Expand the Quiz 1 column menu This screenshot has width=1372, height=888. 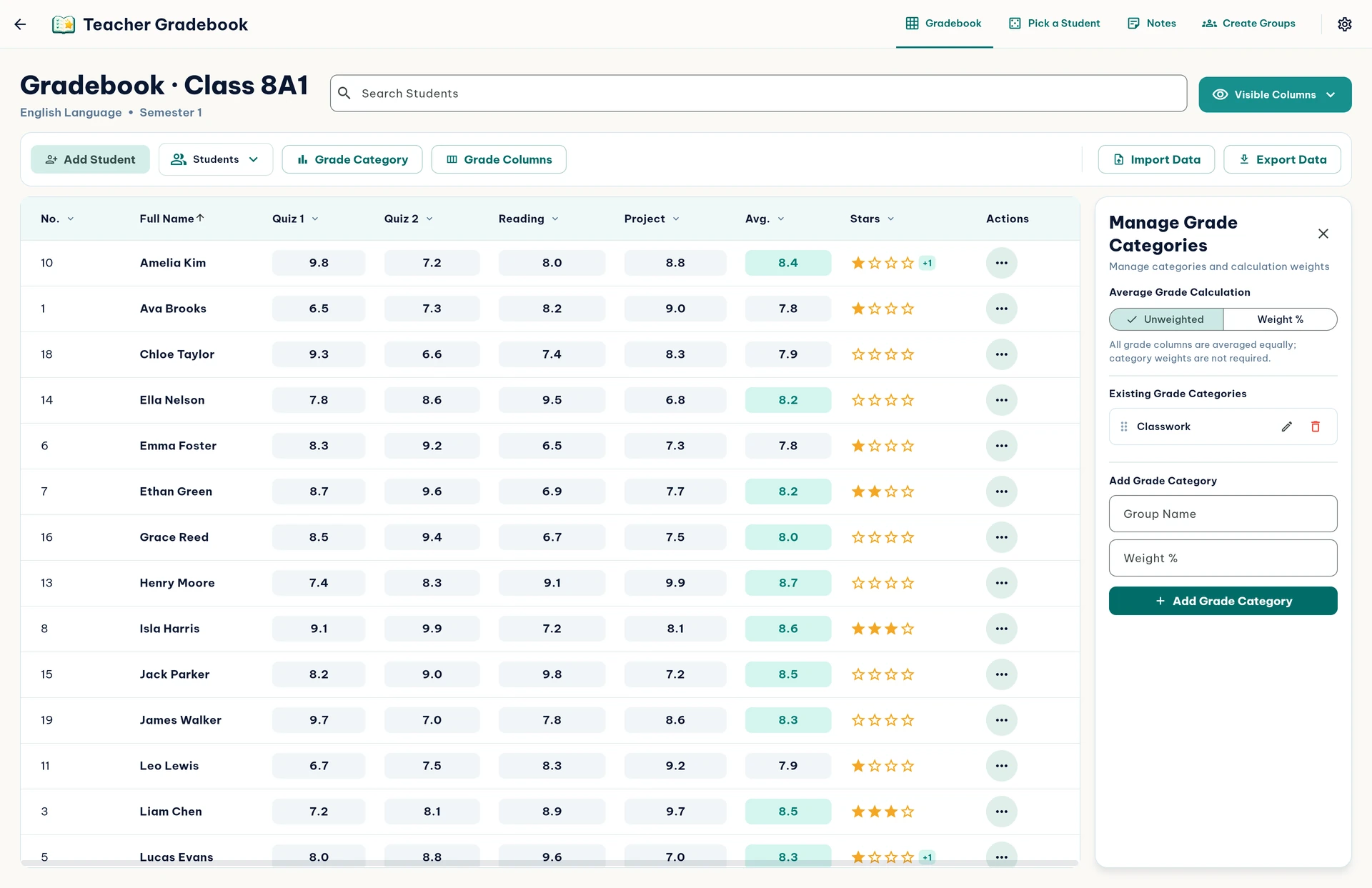(x=315, y=219)
